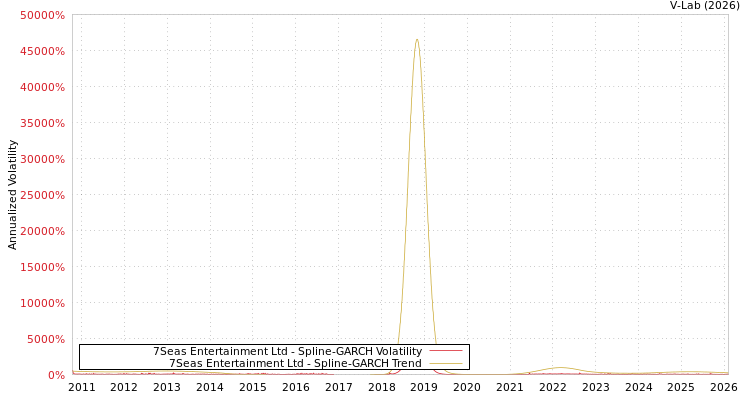Click the 2022 x-axis label
Viewport: 750px width, 400px height.
tap(553, 387)
